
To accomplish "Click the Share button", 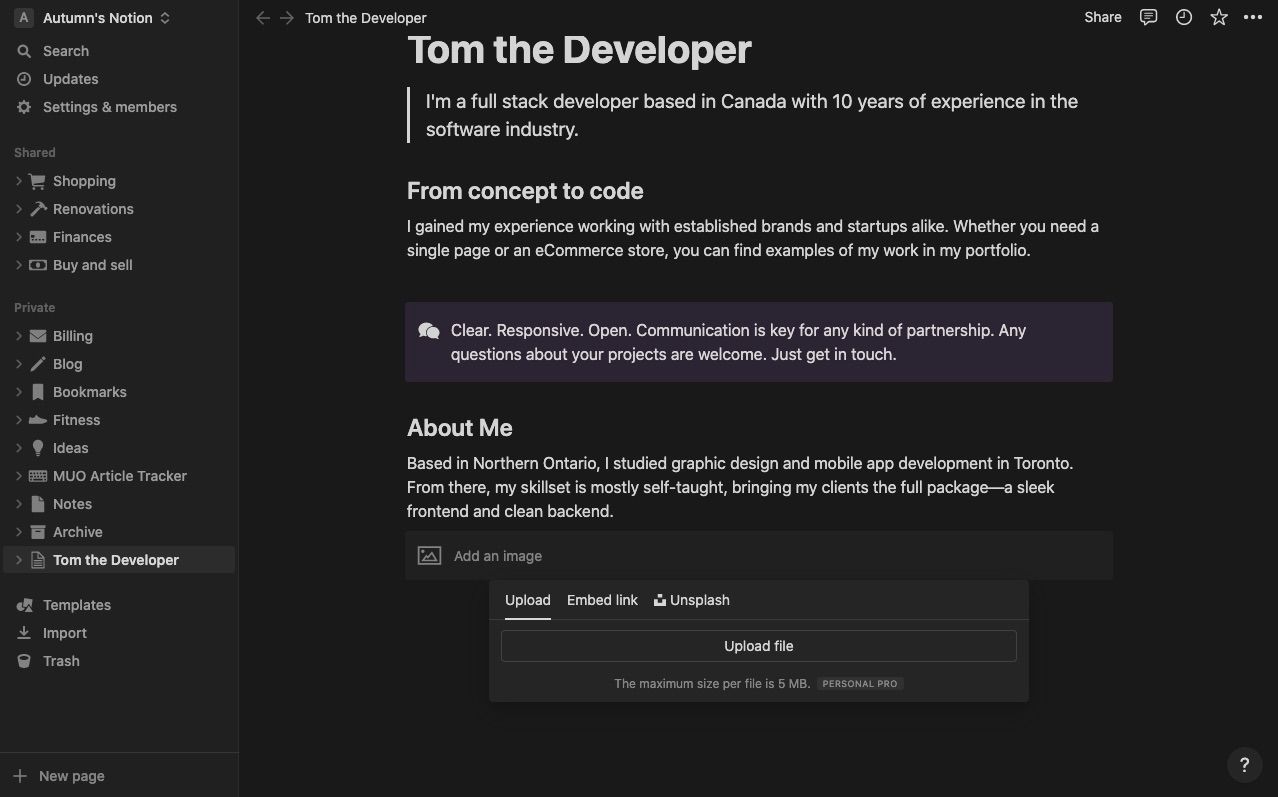I will click(1102, 17).
